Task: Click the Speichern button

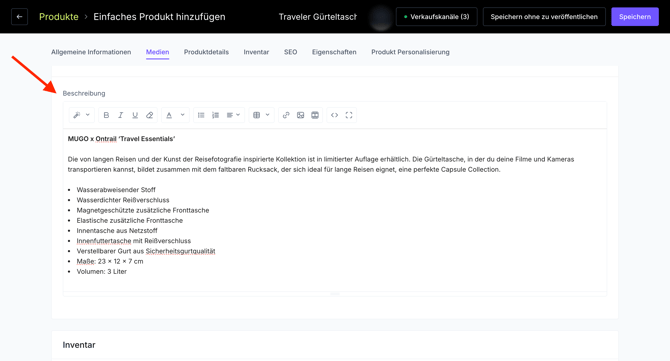Action: click(x=635, y=17)
